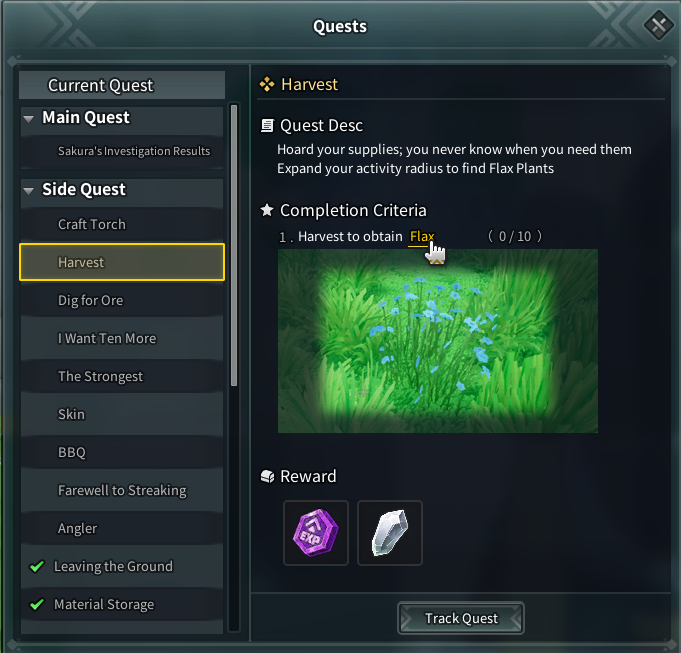681x653 pixels.
Task: Open the Dig for Ore quest
Action: pyautogui.click(x=91, y=300)
